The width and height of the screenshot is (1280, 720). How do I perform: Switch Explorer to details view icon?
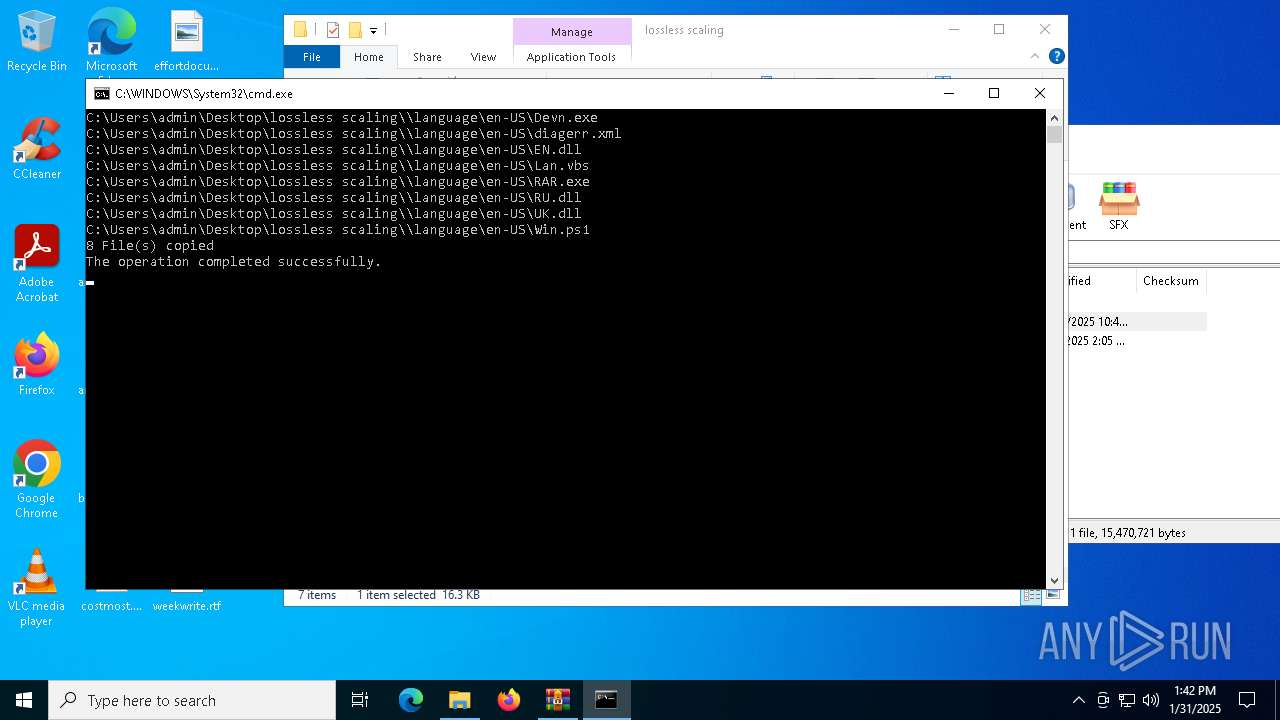tap(1030, 595)
